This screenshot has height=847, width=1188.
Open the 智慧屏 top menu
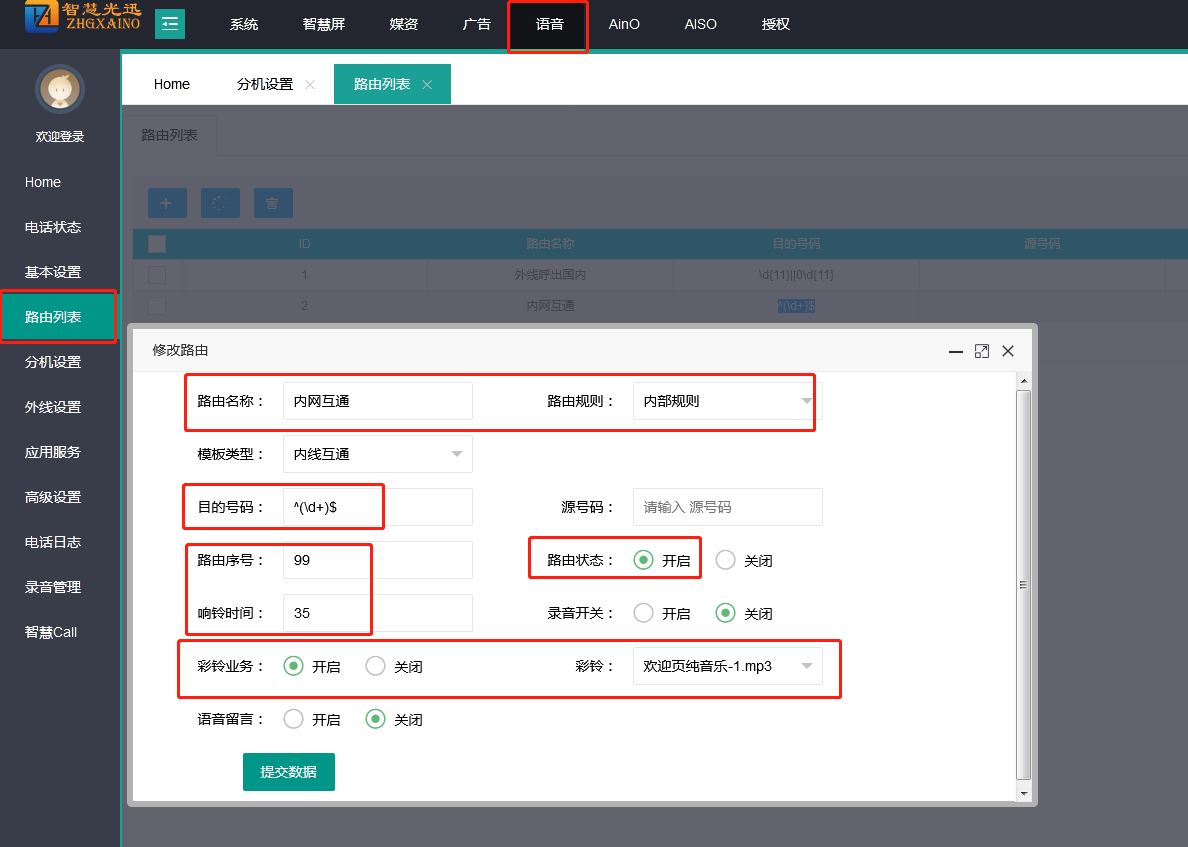coord(323,24)
